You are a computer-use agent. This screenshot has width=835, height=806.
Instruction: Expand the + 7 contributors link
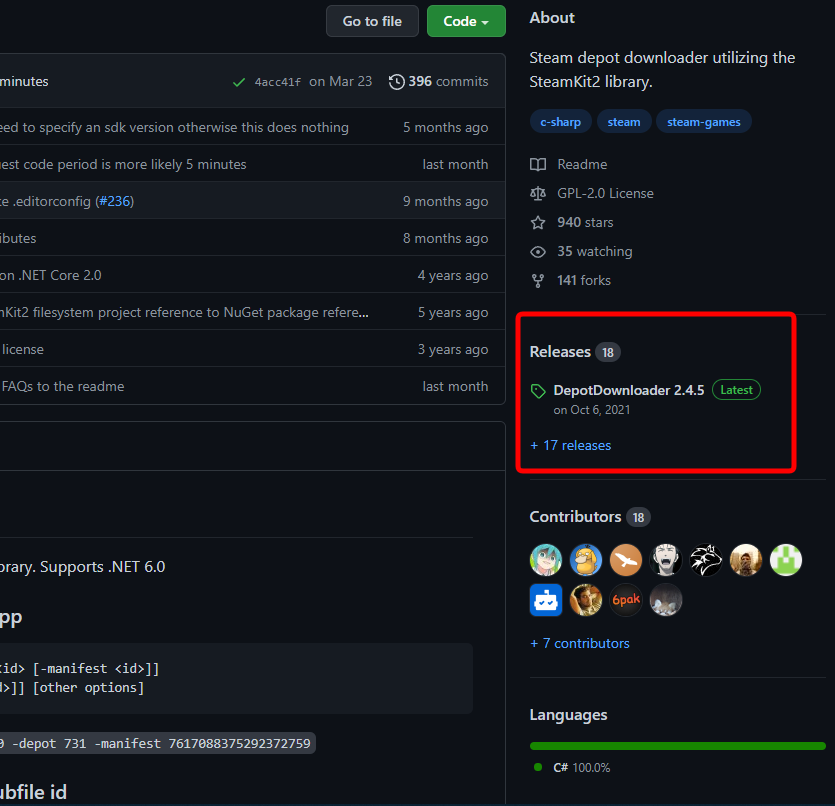[580, 643]
